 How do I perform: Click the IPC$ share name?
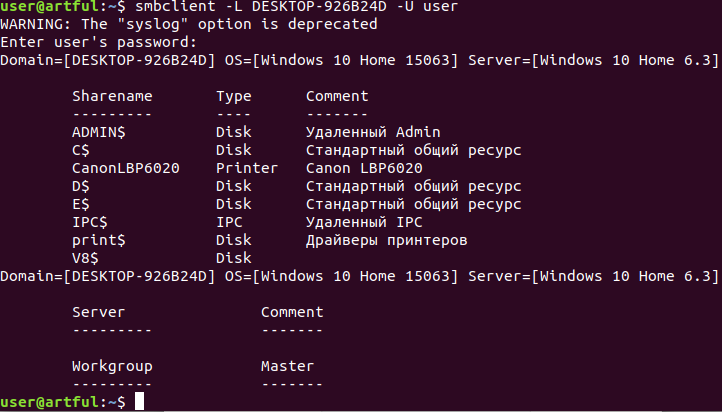click(90, 223)
